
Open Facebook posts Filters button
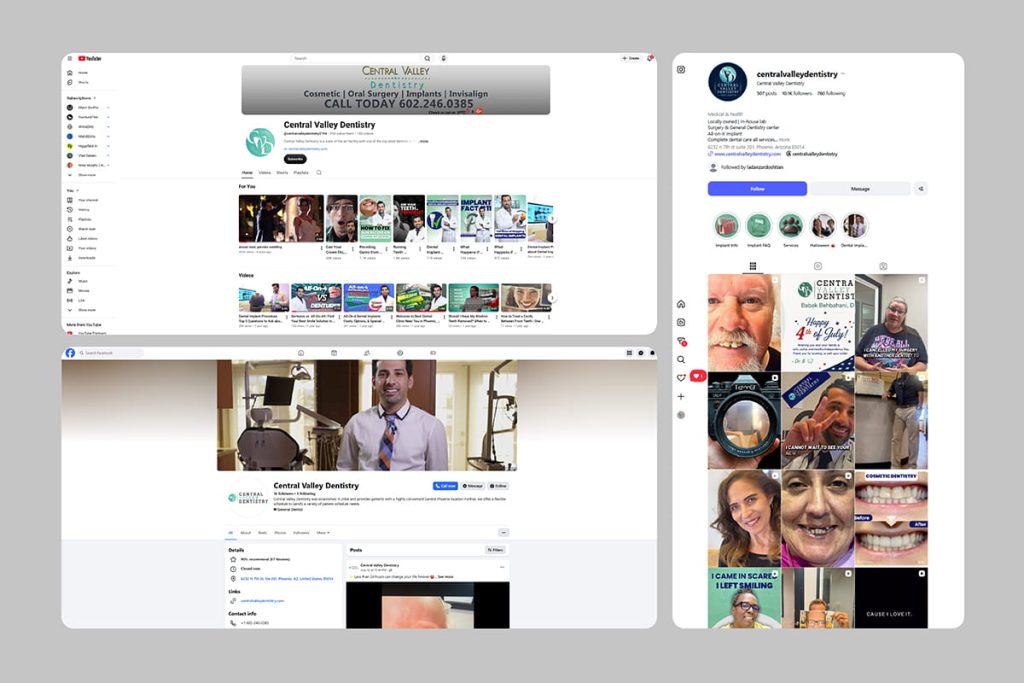click(x=495, y=550)
